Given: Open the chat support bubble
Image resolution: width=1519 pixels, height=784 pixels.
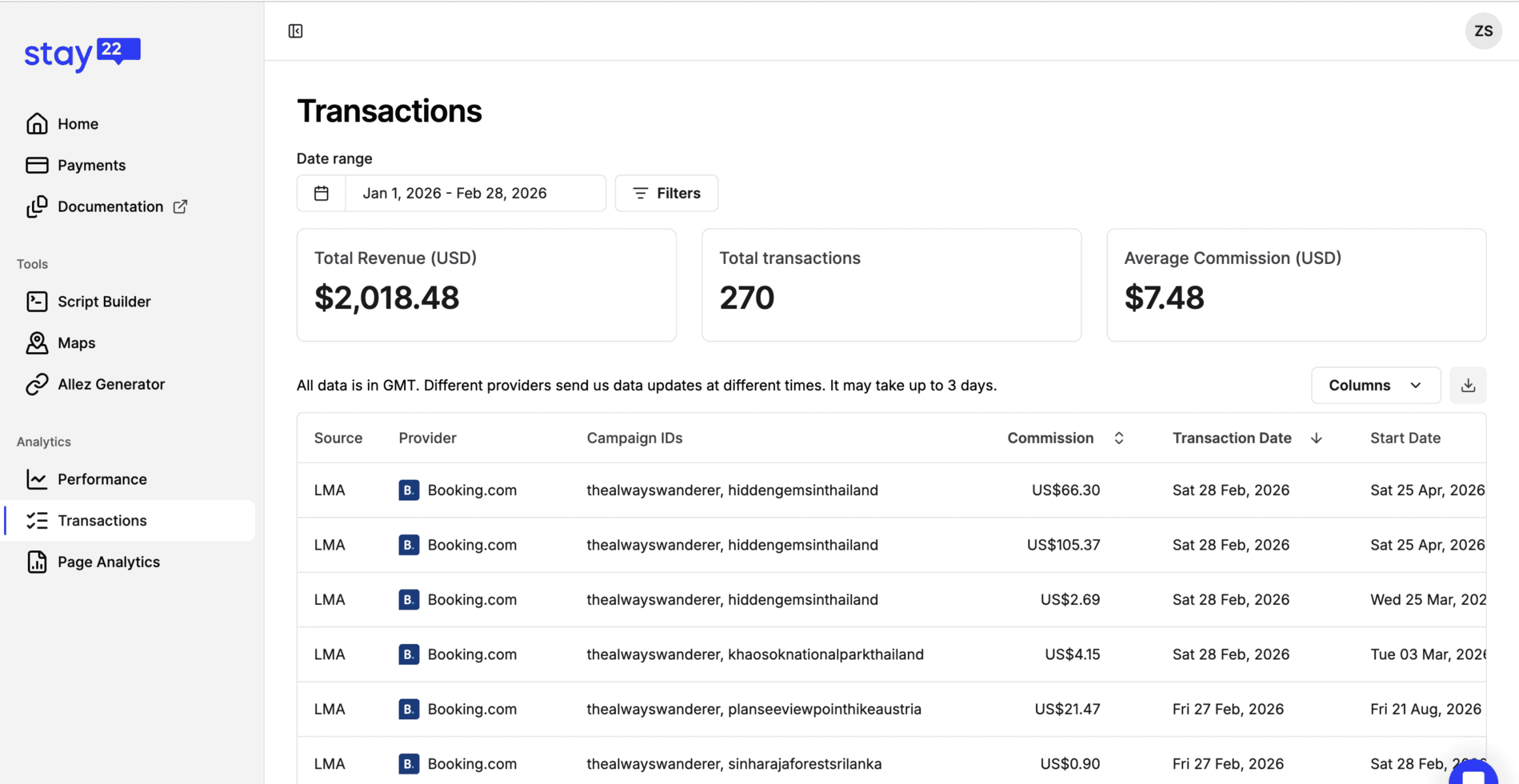Looking at the screenshot, I should click(1475, 774).
